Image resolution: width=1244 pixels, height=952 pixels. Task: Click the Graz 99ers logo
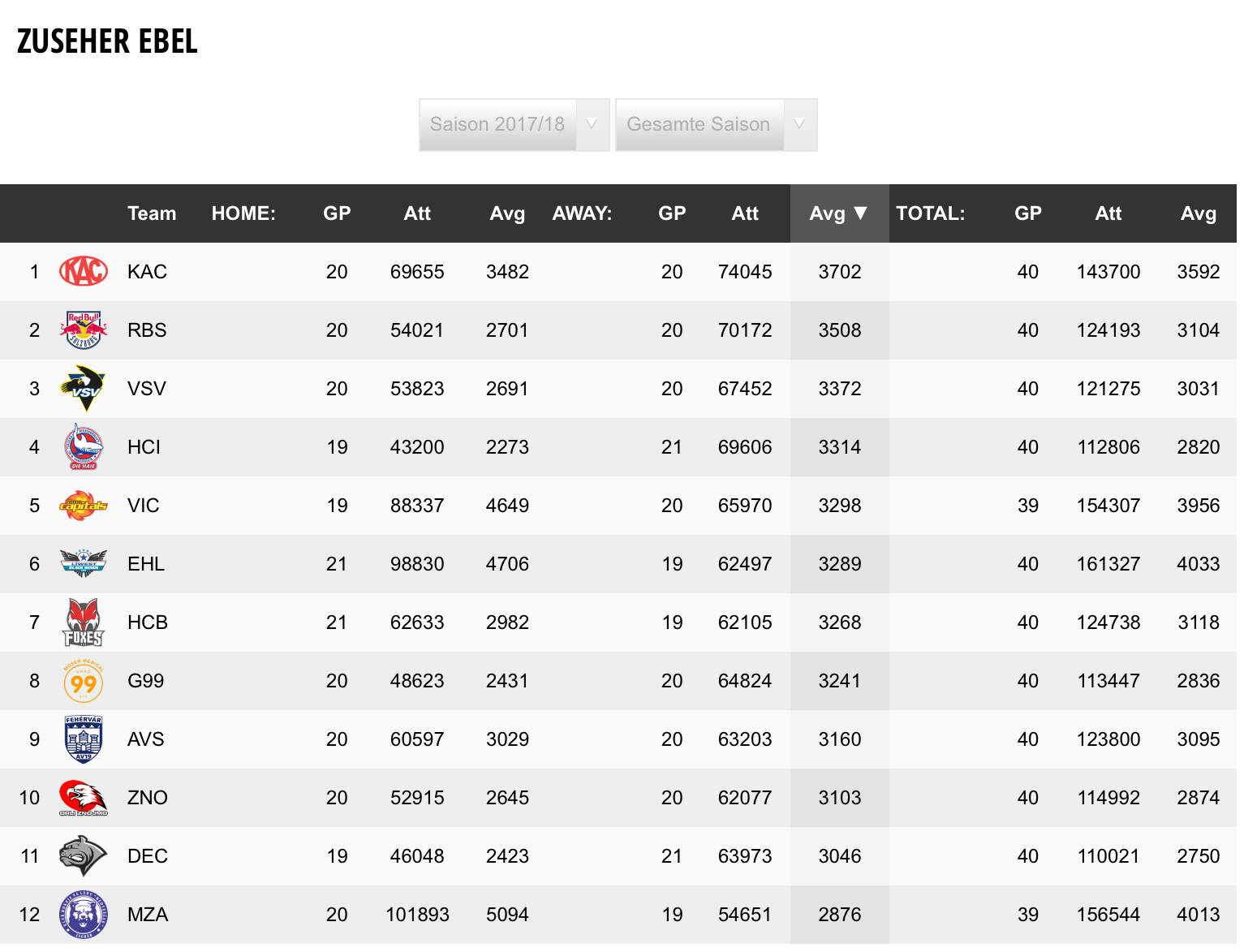84,681
